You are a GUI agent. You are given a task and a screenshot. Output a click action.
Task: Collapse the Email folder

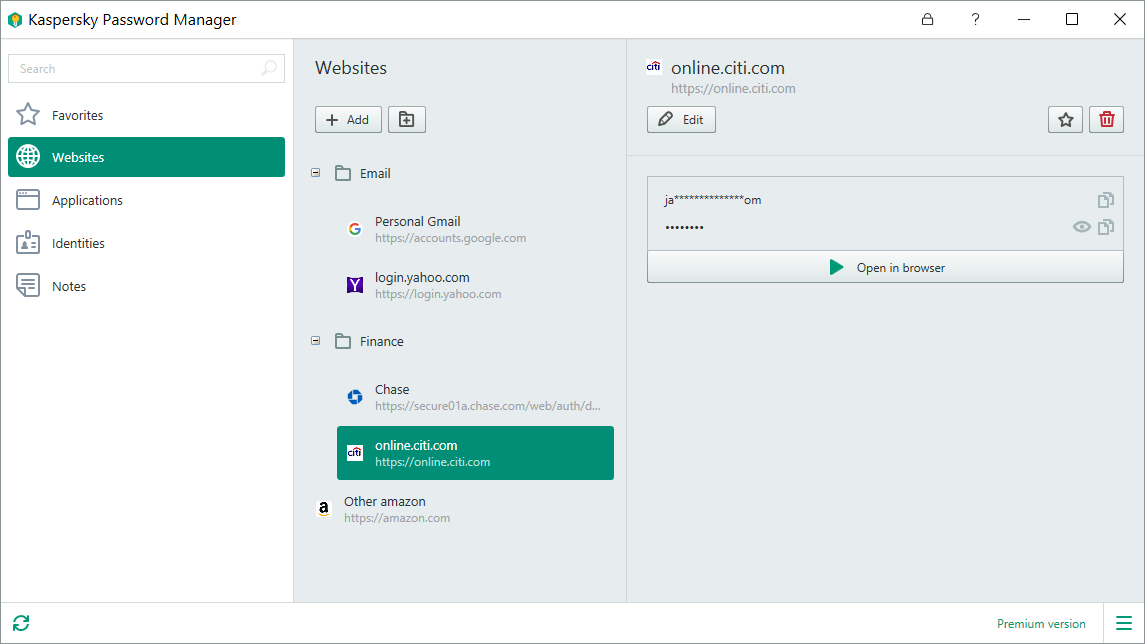click(315, 173)
